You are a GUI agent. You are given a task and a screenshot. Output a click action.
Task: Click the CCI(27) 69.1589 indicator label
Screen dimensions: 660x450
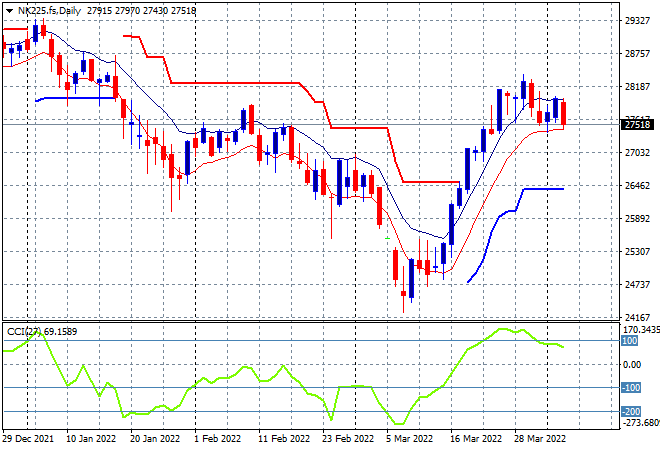point(42,332)
